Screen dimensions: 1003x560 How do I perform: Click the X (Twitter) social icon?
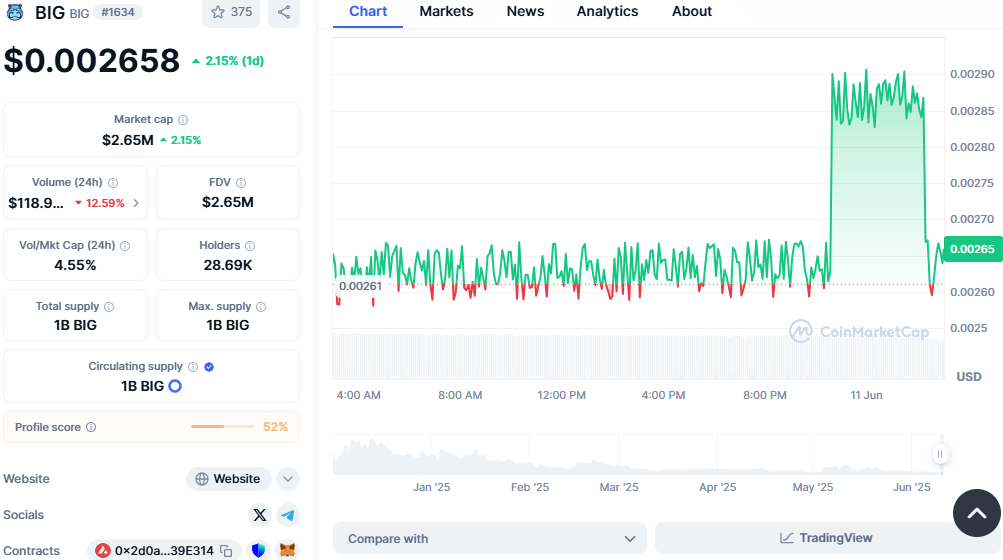tap(260, 515)
